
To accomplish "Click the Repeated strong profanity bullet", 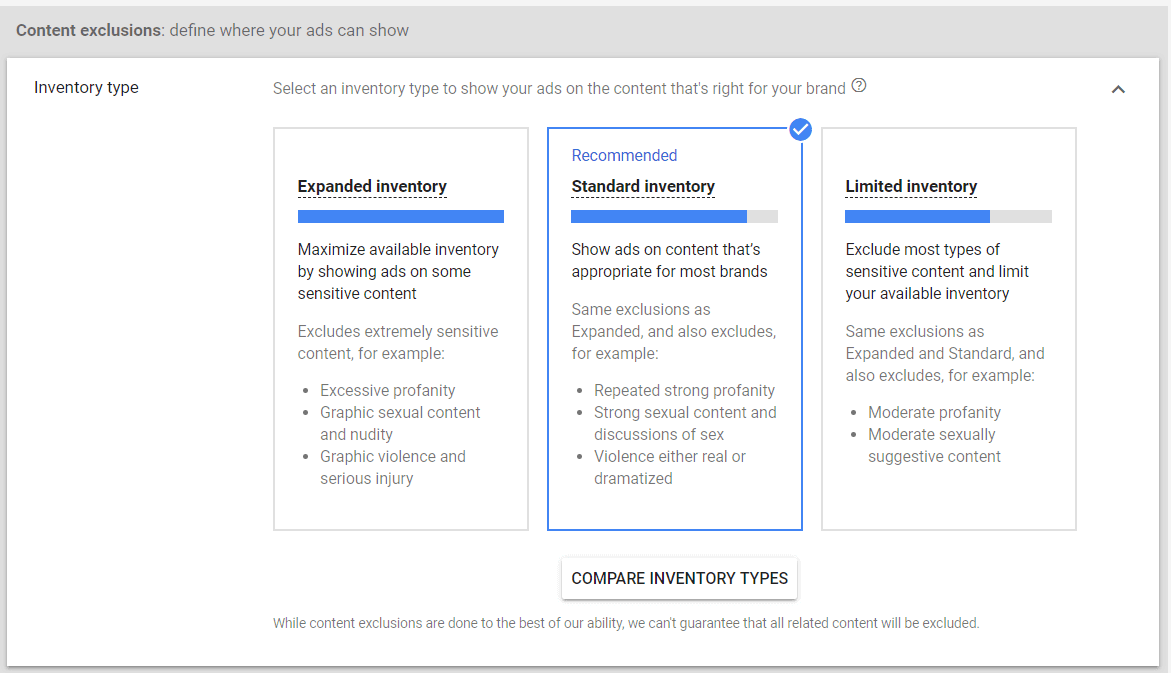I will tap(684, 390).
